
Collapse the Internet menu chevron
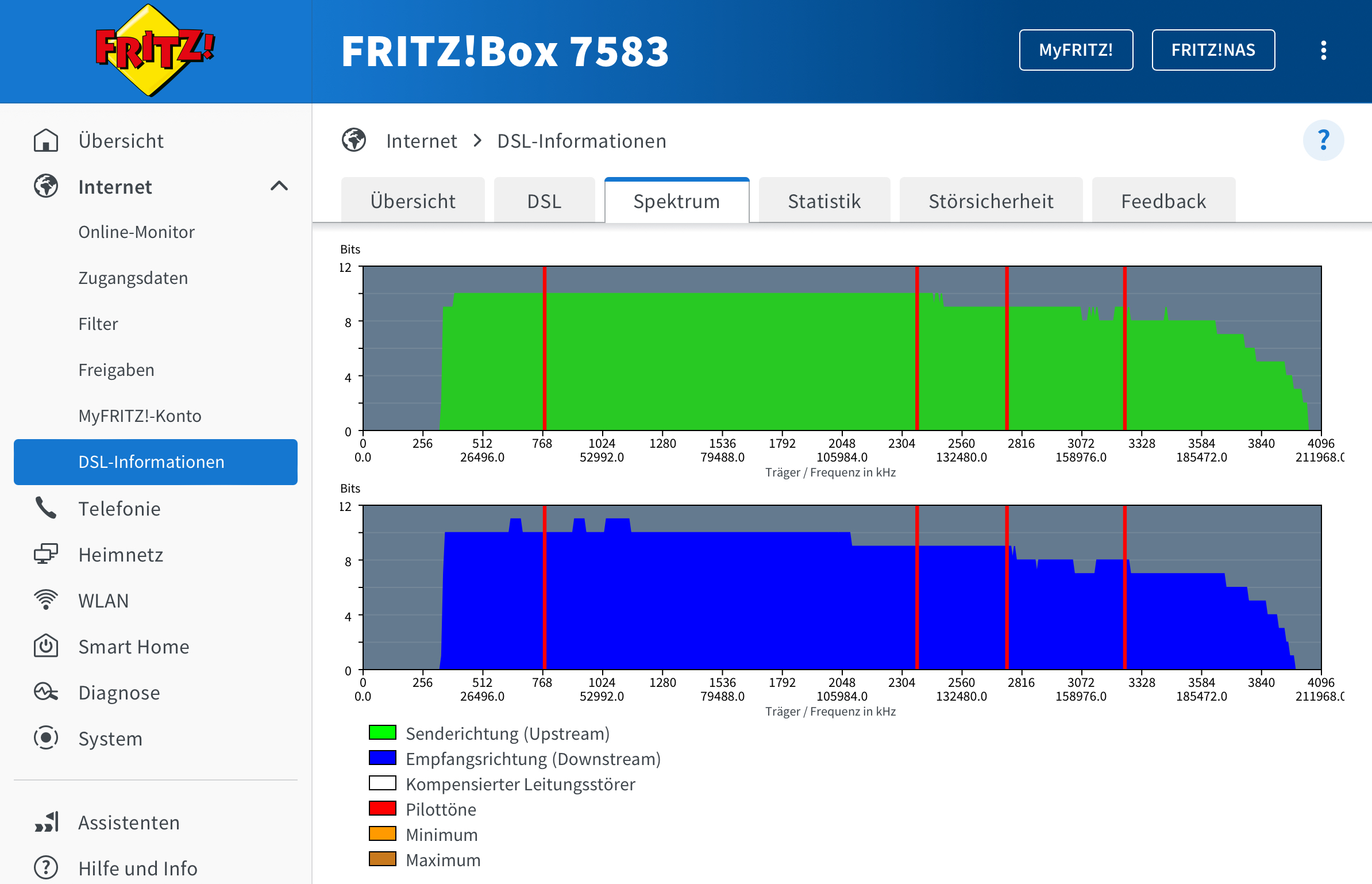pyautogui.click(x=279, y=186)
